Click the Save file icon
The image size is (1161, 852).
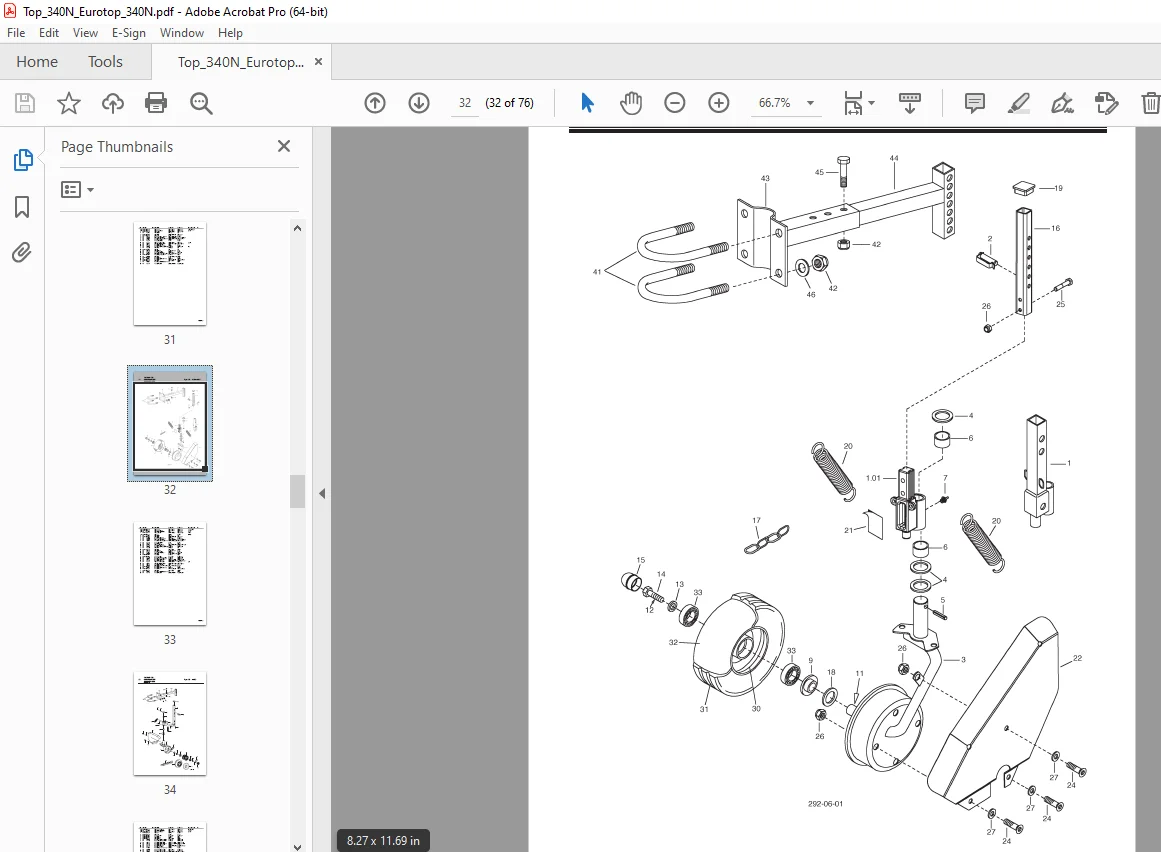tap(24, 103)
